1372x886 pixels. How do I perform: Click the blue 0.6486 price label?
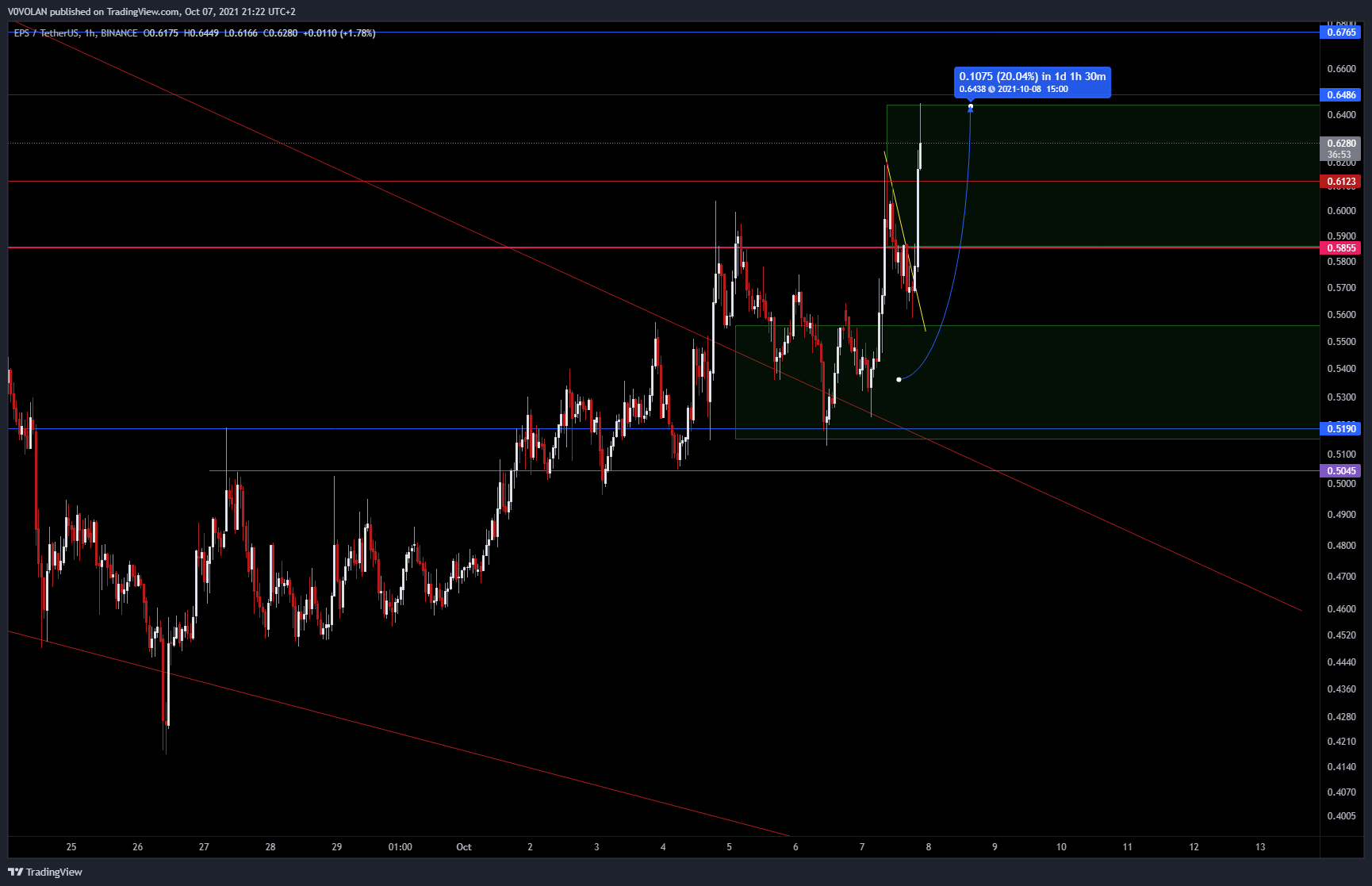pyautogui.click(x=1341, y=95)
